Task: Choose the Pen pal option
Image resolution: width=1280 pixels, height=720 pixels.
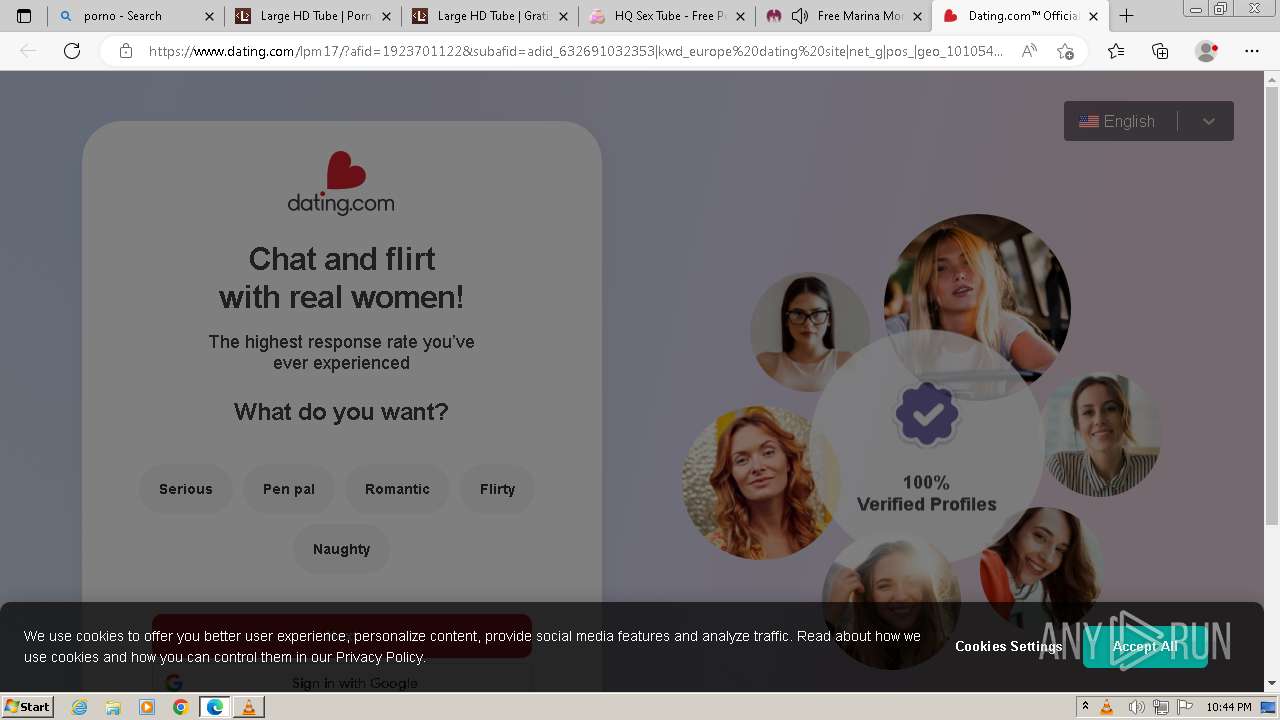Action: point(289,489)
